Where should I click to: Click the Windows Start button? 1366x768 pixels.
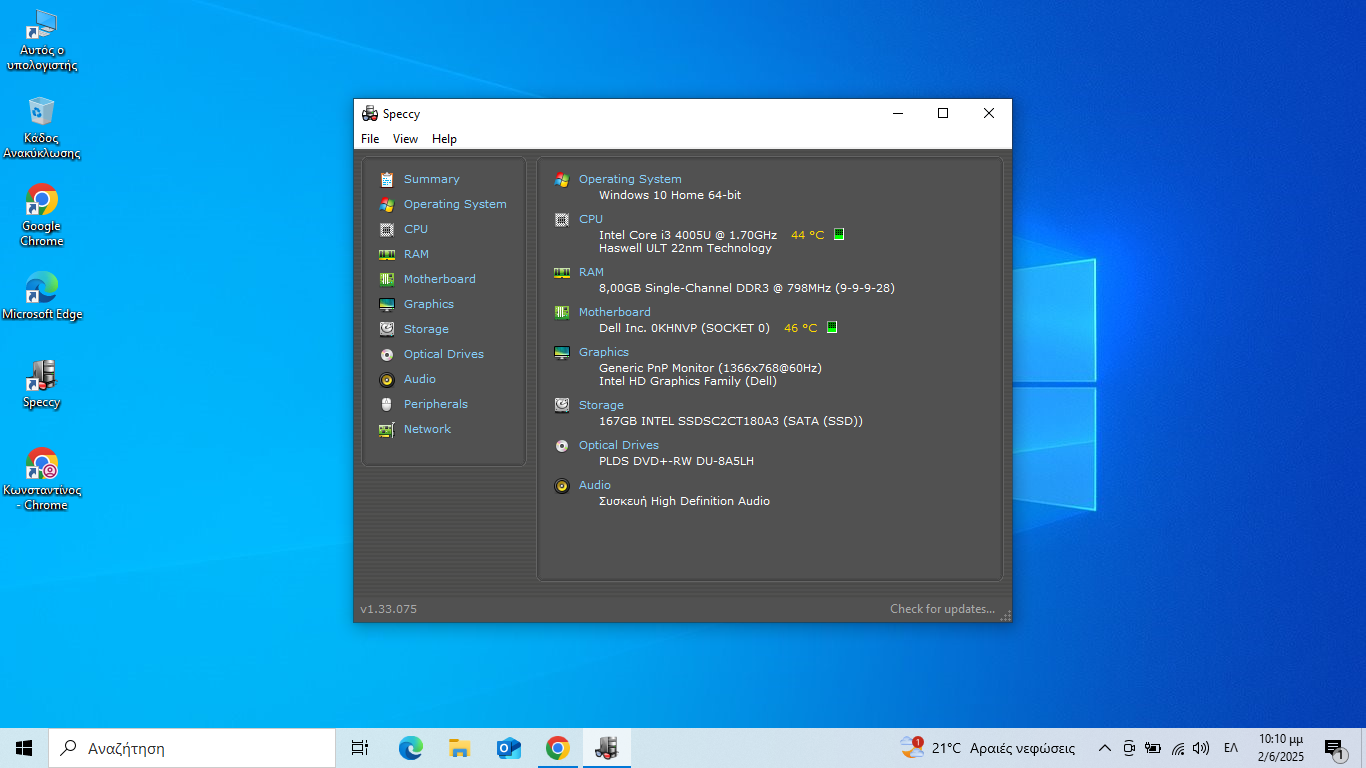tap(24, 748)
